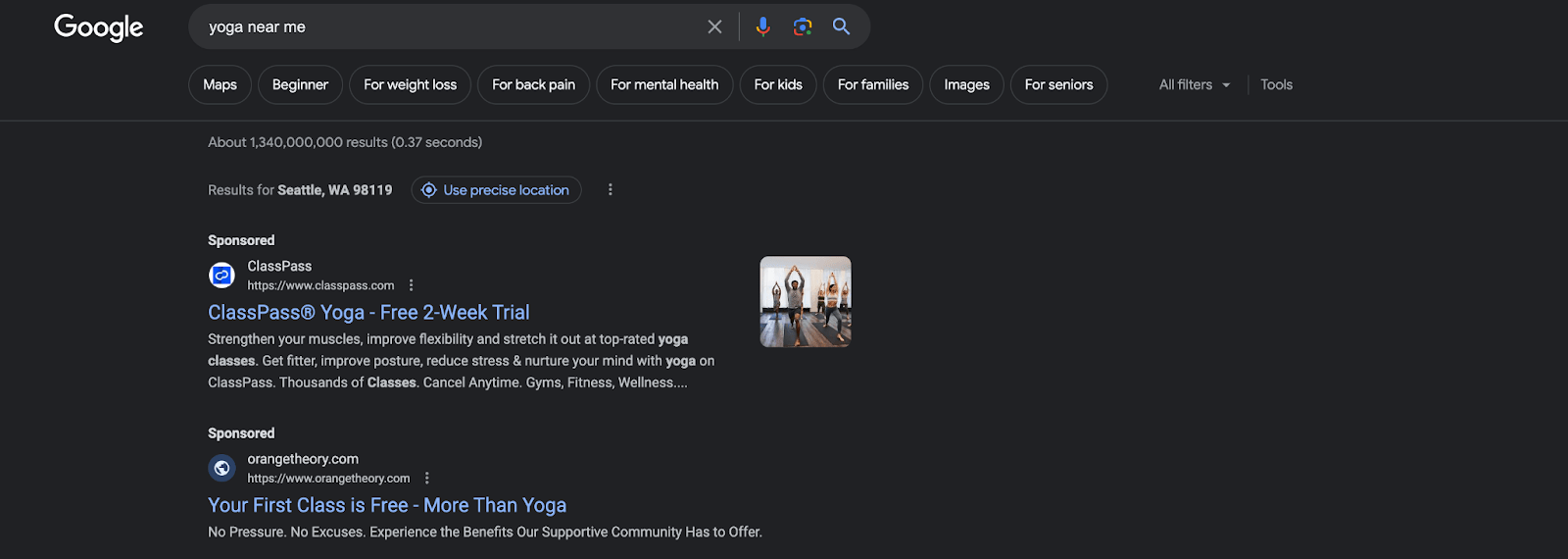Choose the For seniors chip

(x=1058, y=85)
